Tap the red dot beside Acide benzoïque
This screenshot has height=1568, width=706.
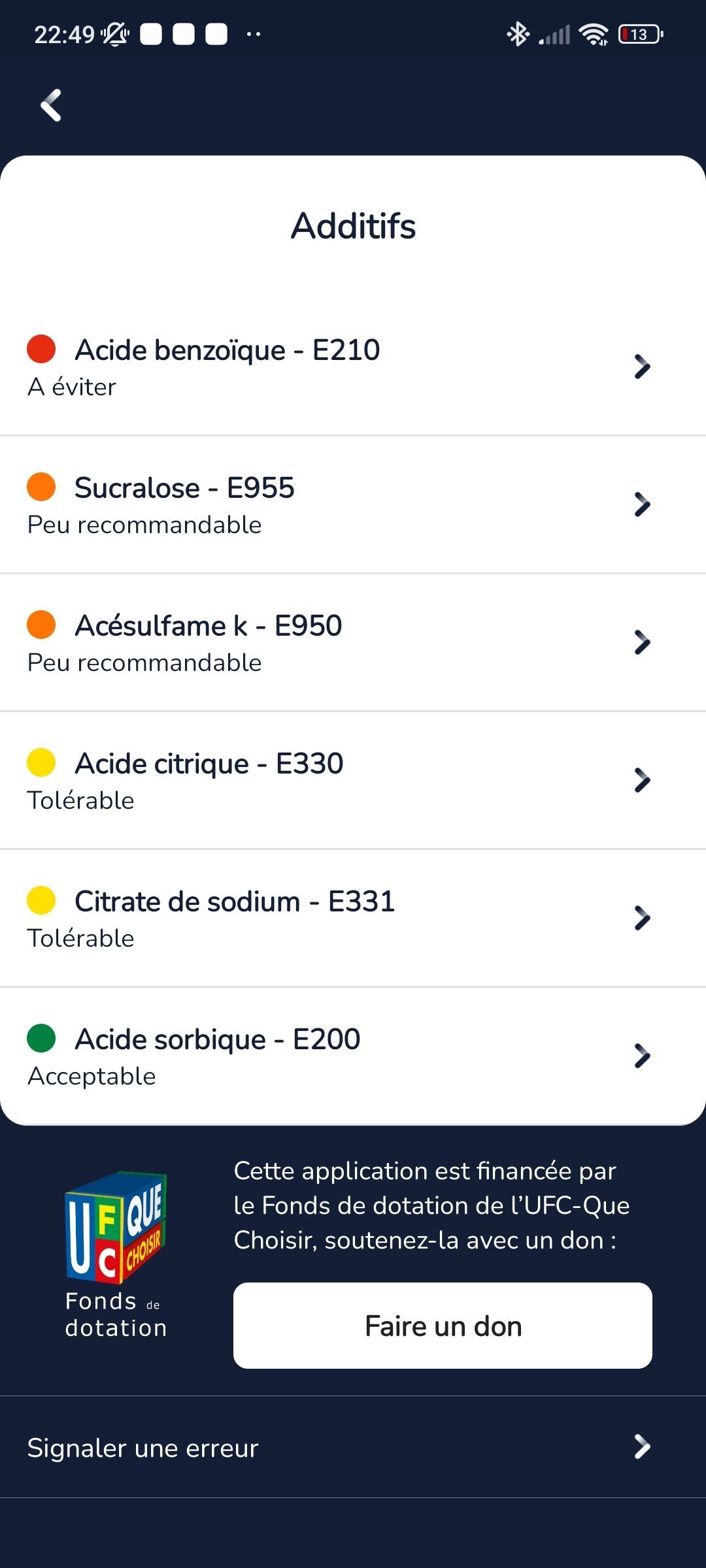point(41,349)
